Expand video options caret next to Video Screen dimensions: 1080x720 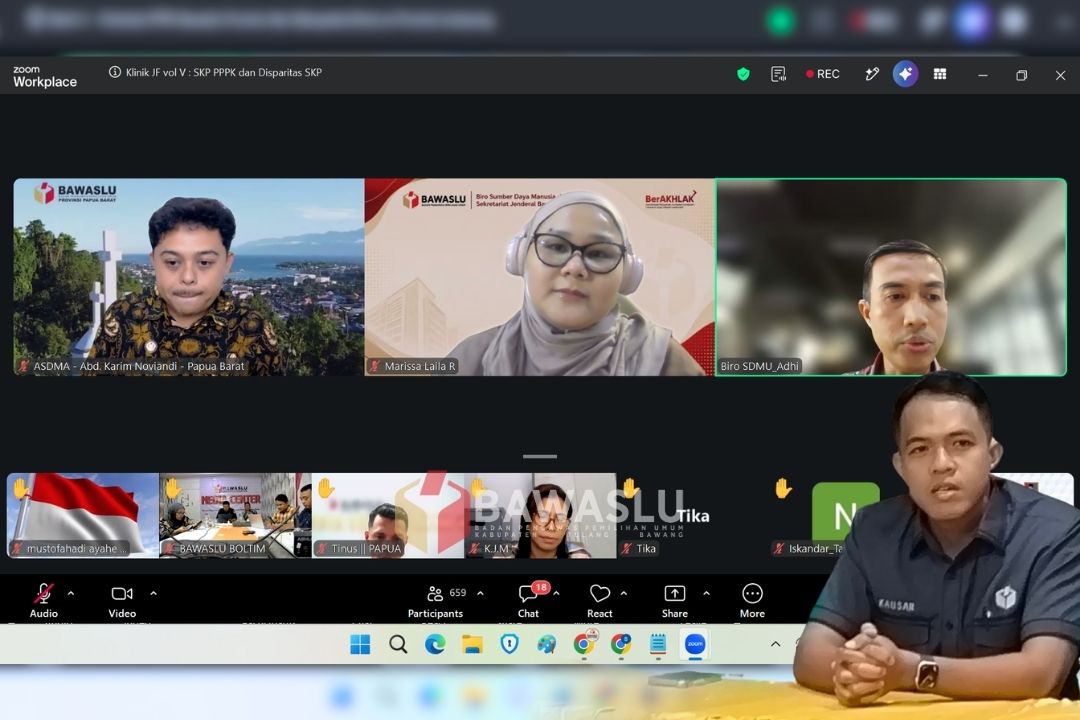click(154, 593)
